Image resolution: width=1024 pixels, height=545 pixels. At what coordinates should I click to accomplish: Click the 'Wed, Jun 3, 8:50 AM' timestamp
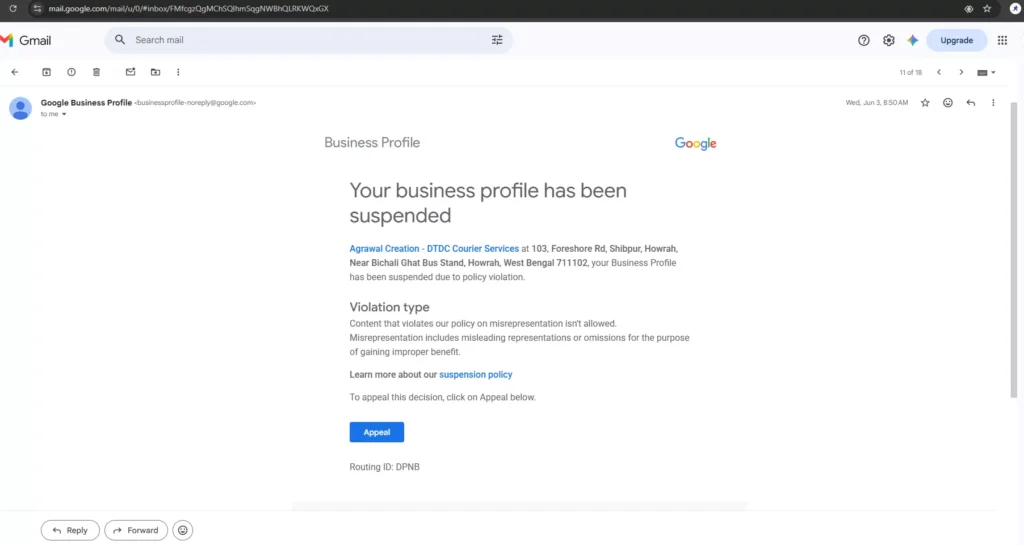tap(876, 102)
